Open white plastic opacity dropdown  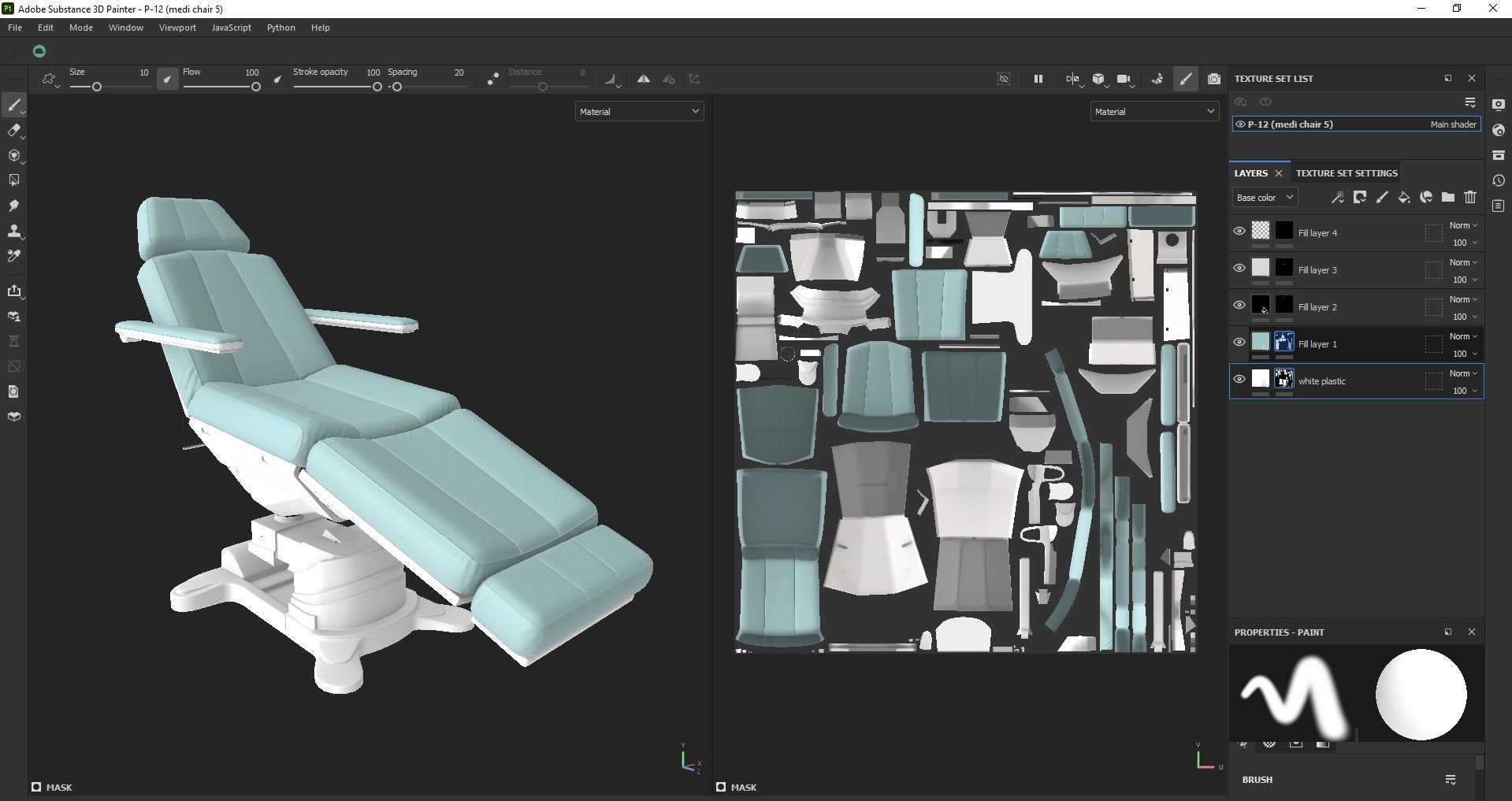1466,391
